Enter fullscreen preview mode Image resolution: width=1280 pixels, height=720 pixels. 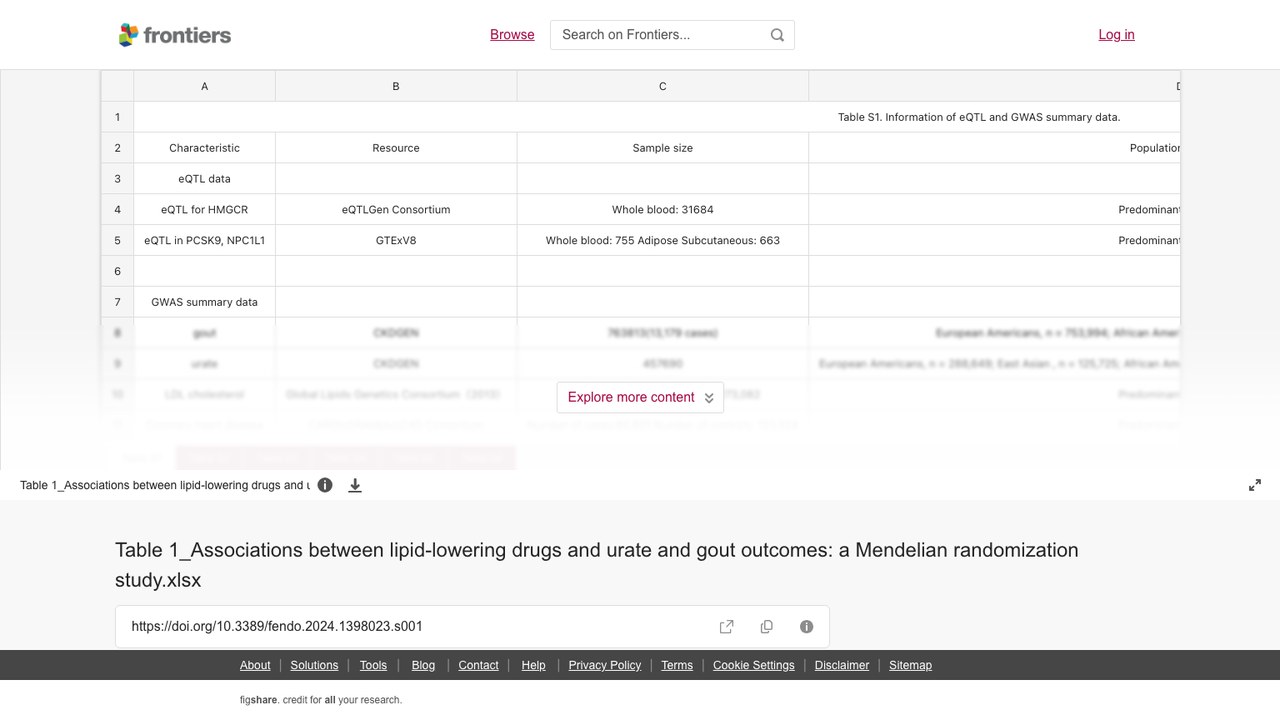(1255, 485)
